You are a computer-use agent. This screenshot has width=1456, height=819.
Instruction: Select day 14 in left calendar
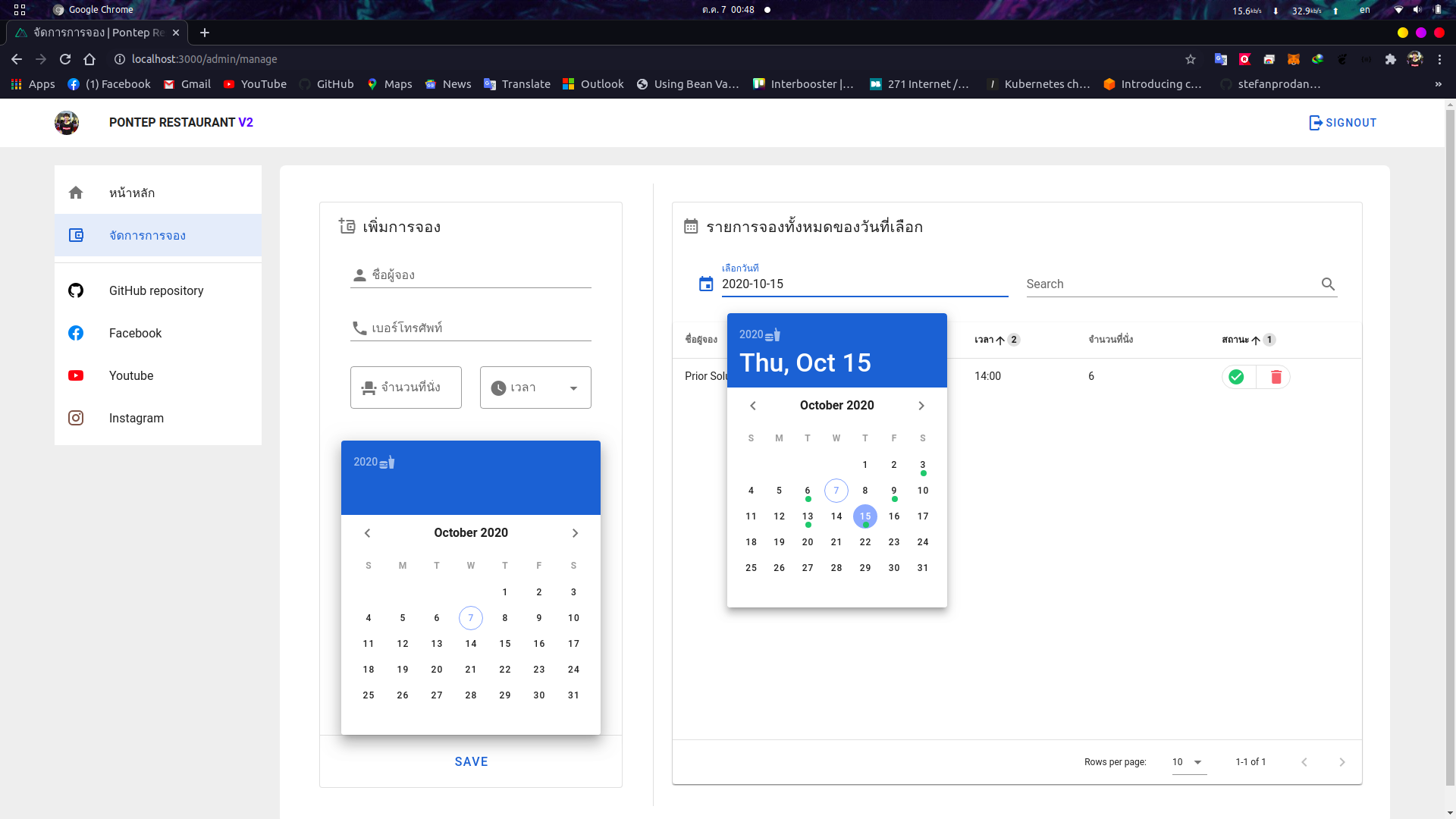[471, 644]
